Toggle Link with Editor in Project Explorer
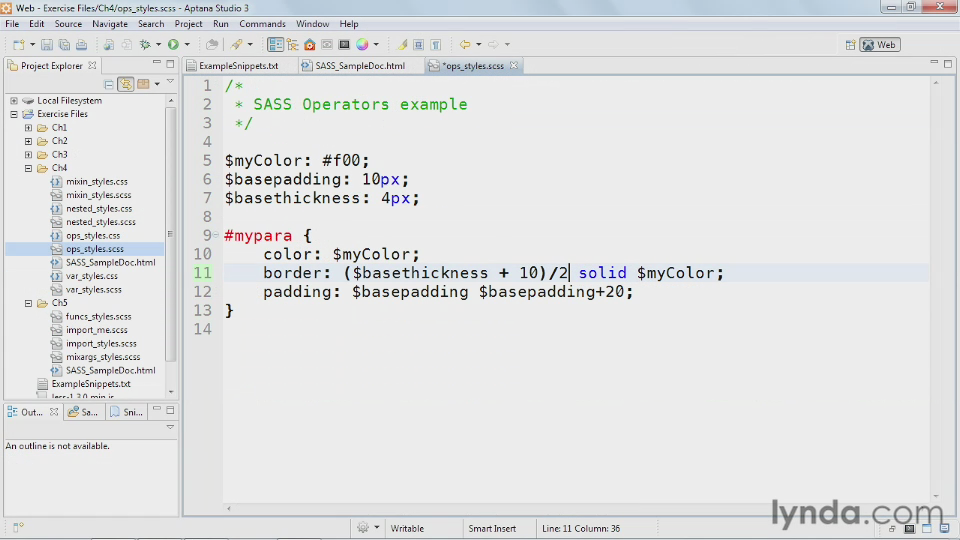Image resolution: width=960 pixels, height=540 pixels. (x=126, y=84)
